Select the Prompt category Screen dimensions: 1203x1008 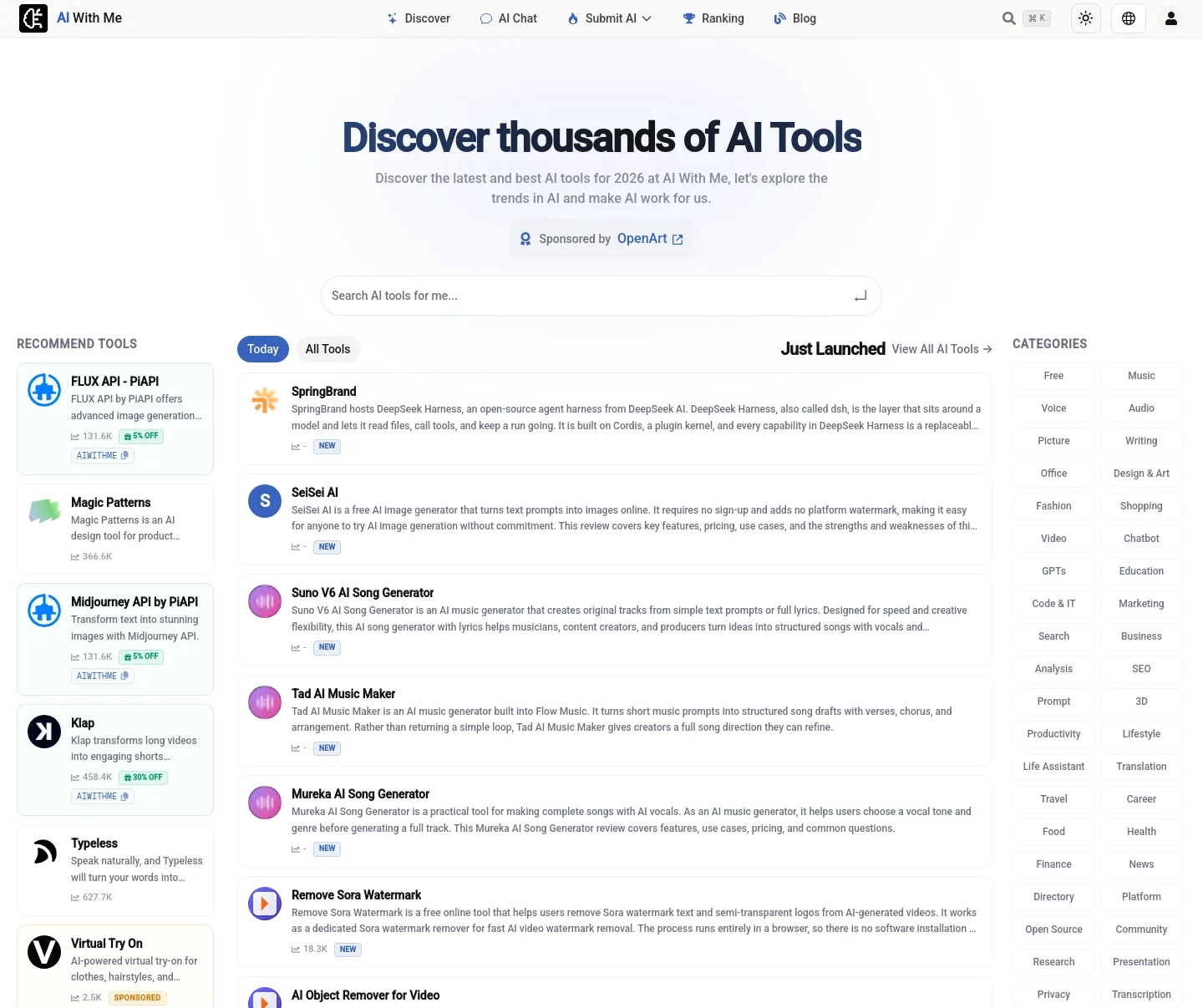pyautogui.click(x=1053, y=702)
